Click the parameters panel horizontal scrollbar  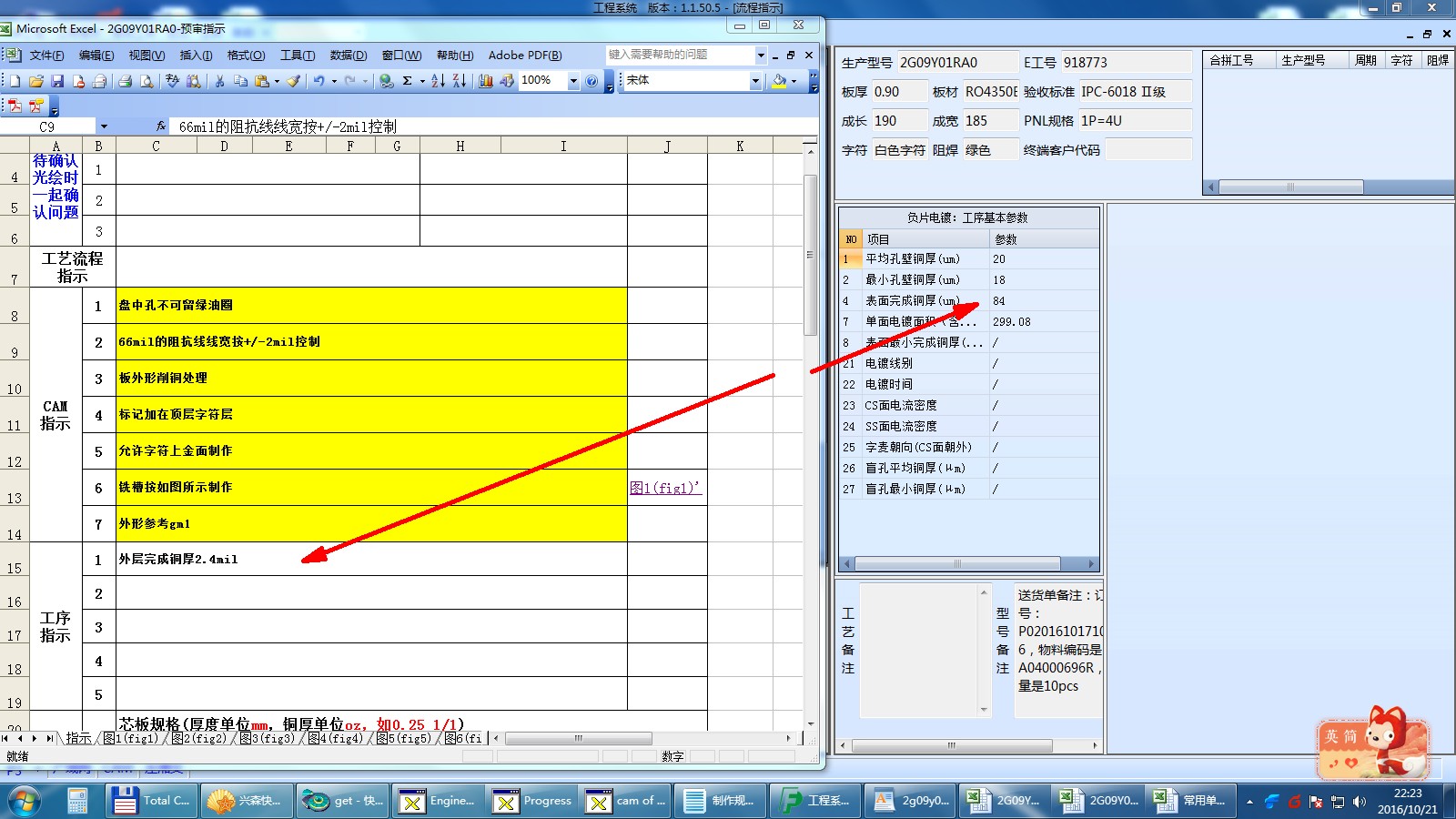pos(956,563)
